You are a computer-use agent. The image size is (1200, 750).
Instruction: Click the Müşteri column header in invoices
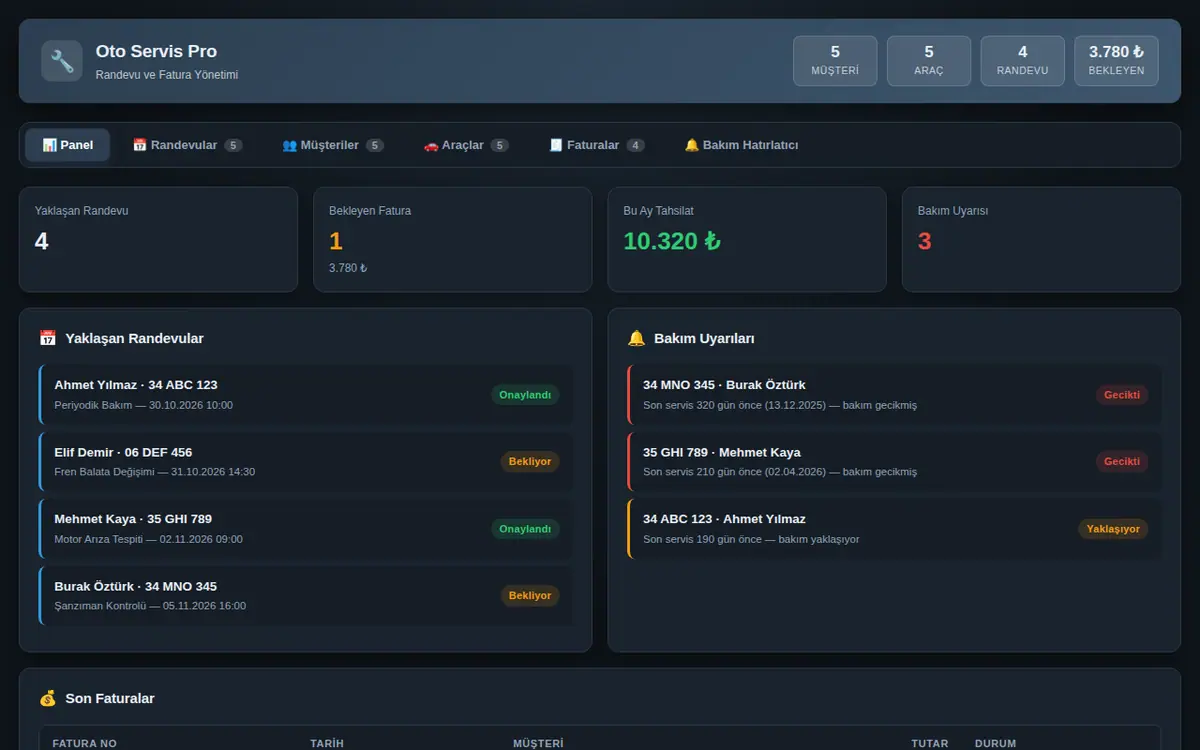[x=538, y=743]
